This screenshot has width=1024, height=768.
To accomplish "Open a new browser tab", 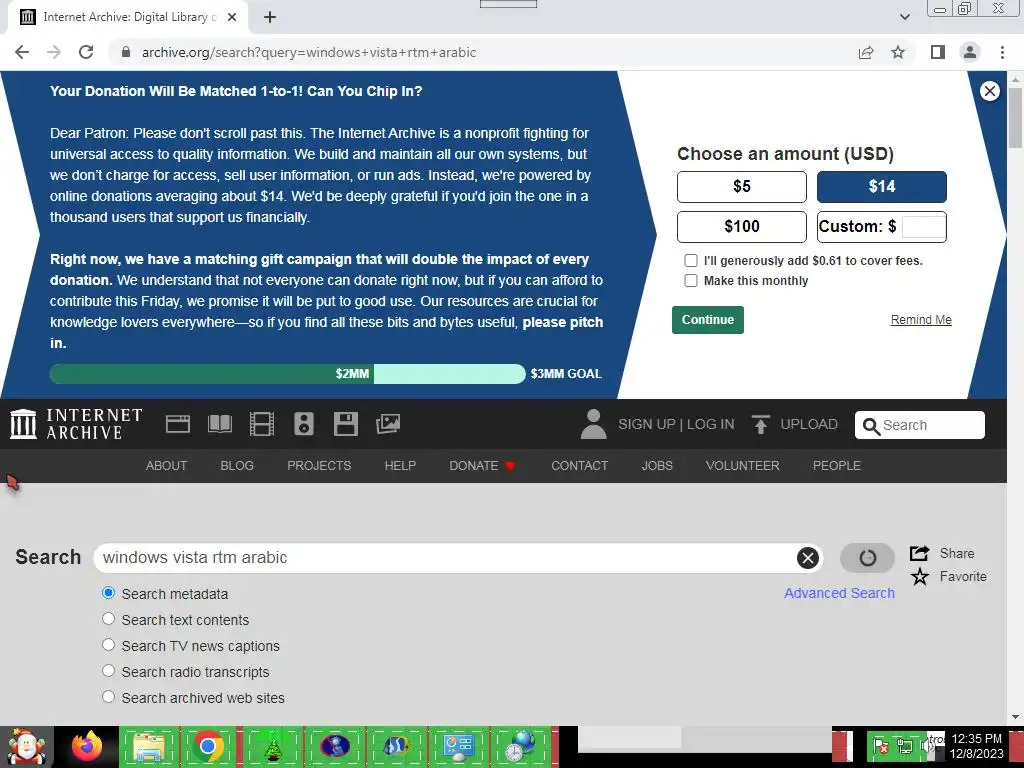I will (x=270, y=18).
